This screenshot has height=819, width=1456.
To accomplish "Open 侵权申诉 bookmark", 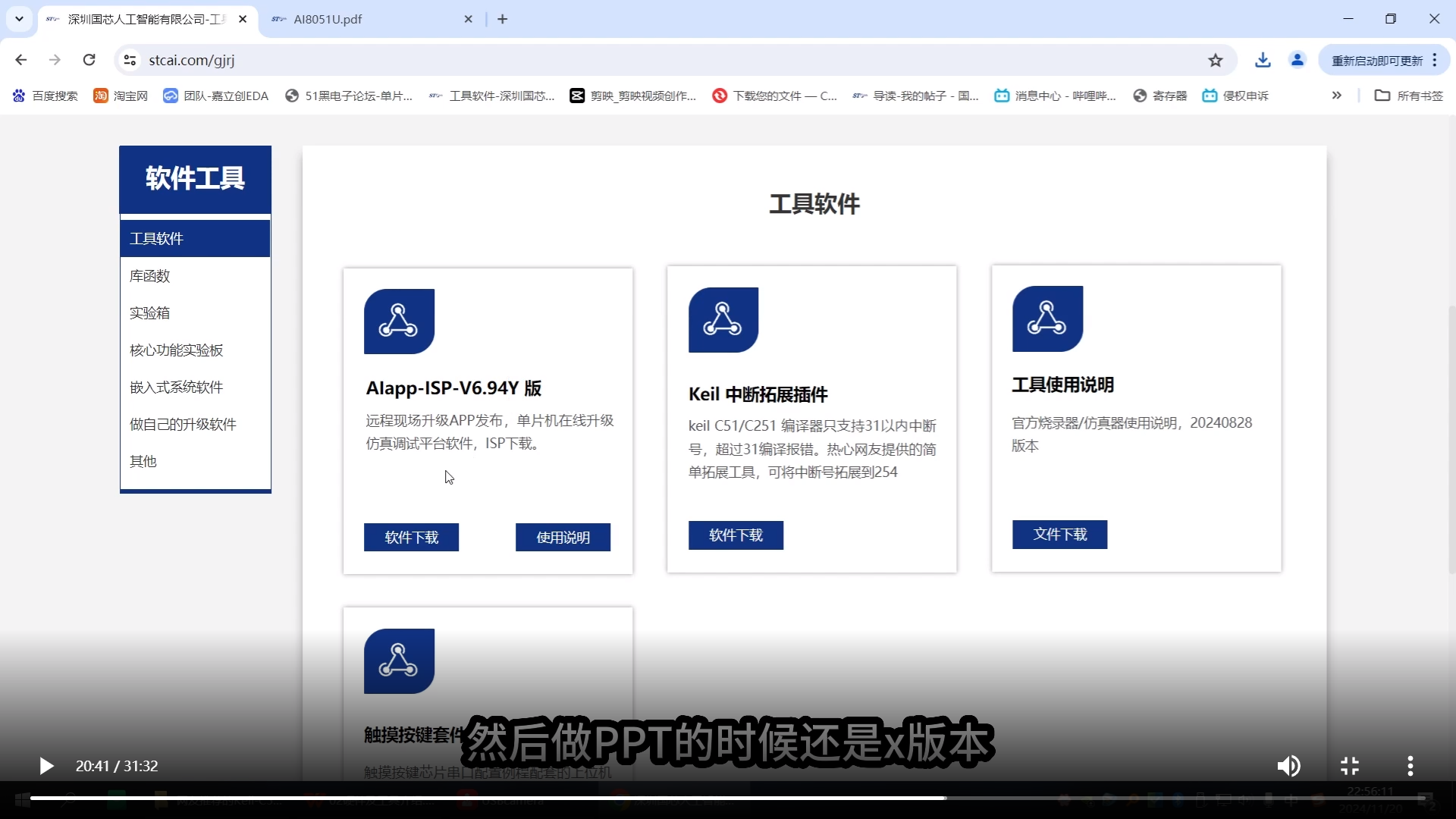I will tap(1235, 96).
